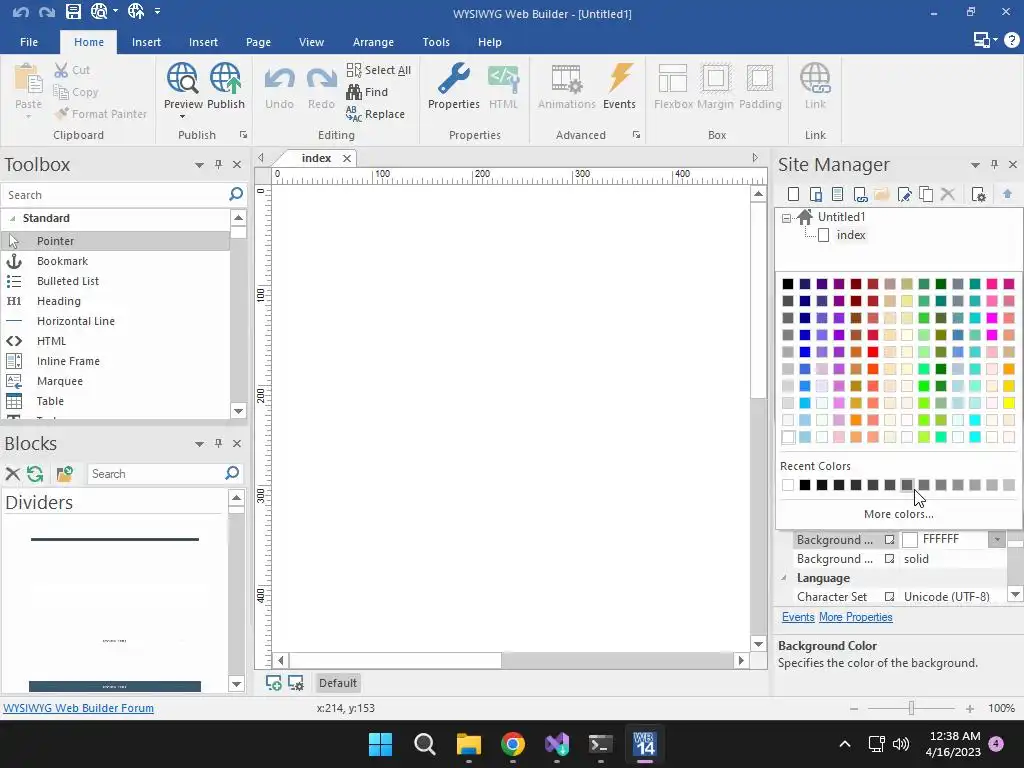Click the FFFFFF background color preview swatch
Viewport: 1024px width, 768px height.
point(910,539)
